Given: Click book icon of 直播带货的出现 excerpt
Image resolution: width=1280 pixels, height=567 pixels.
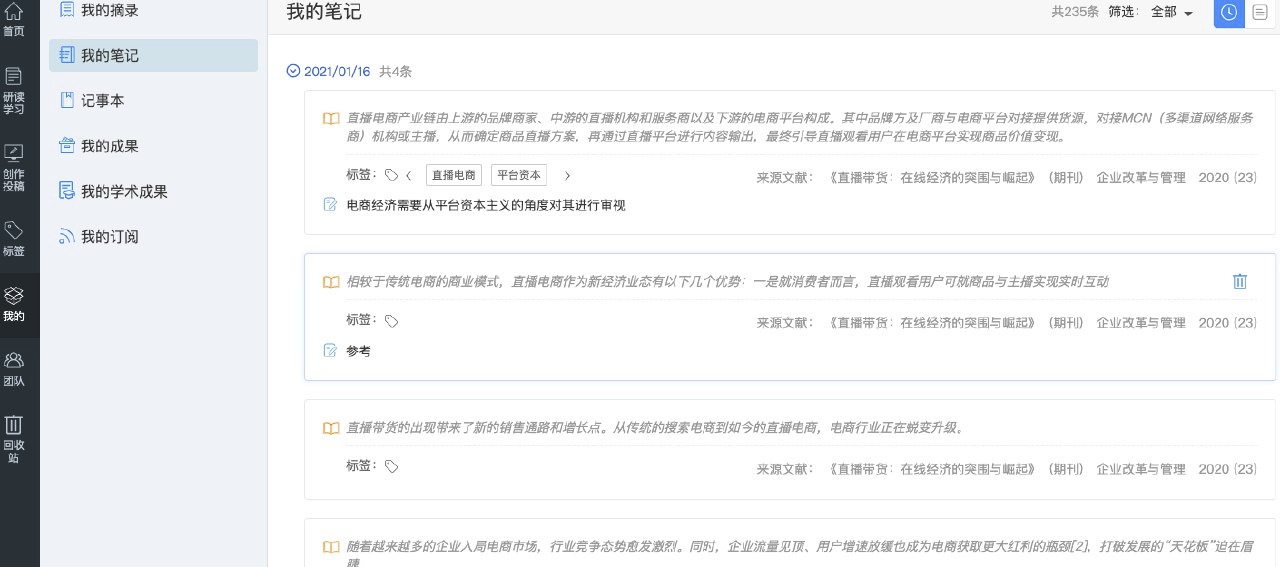Looking at the screenshot, I should pos(331,428).
